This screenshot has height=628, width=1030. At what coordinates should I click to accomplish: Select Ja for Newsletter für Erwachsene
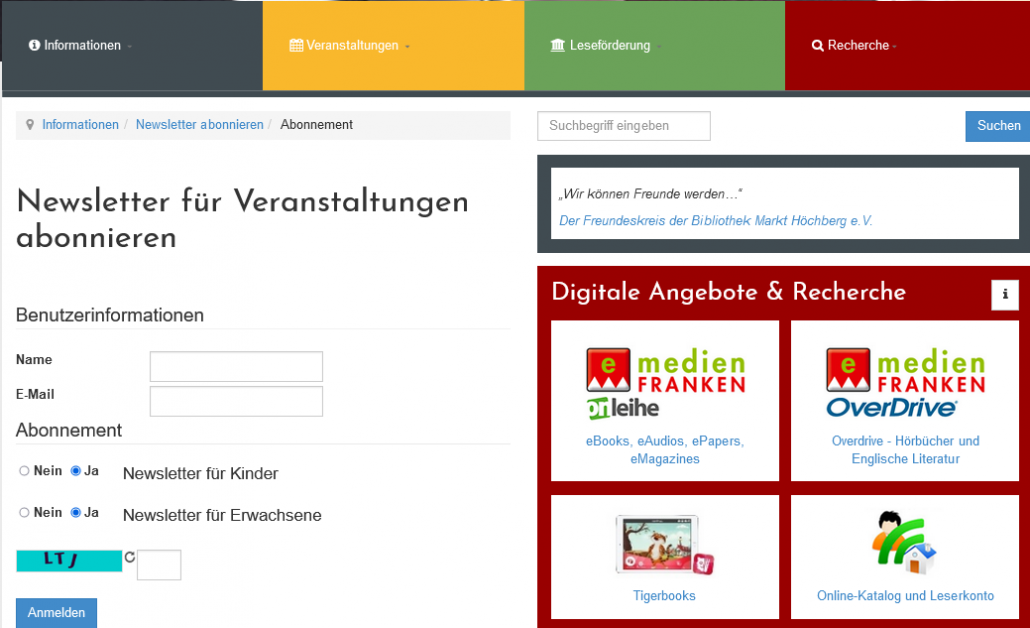(75, 513)
